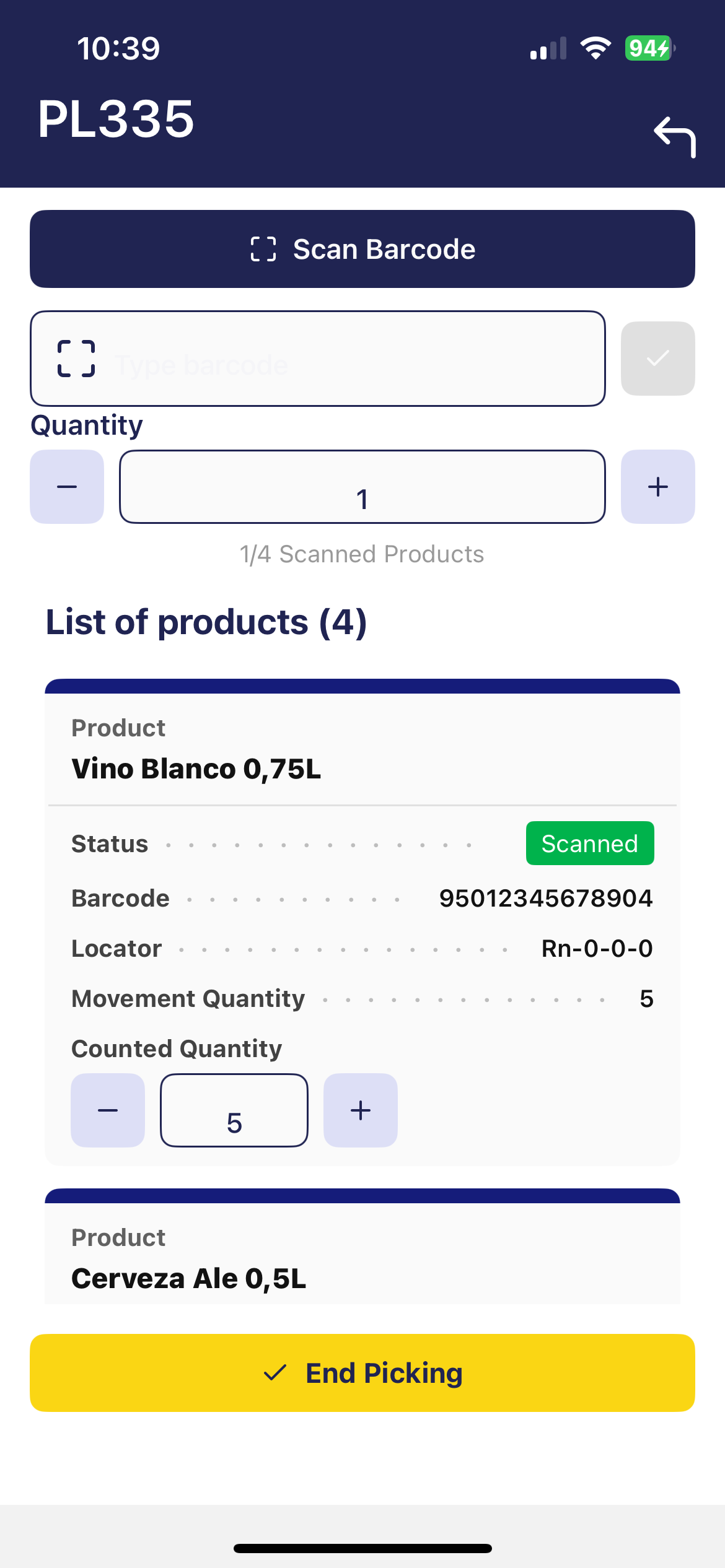
Task: Tap the Wi-Fi icon in status bar
Action: tap(595, 48)
